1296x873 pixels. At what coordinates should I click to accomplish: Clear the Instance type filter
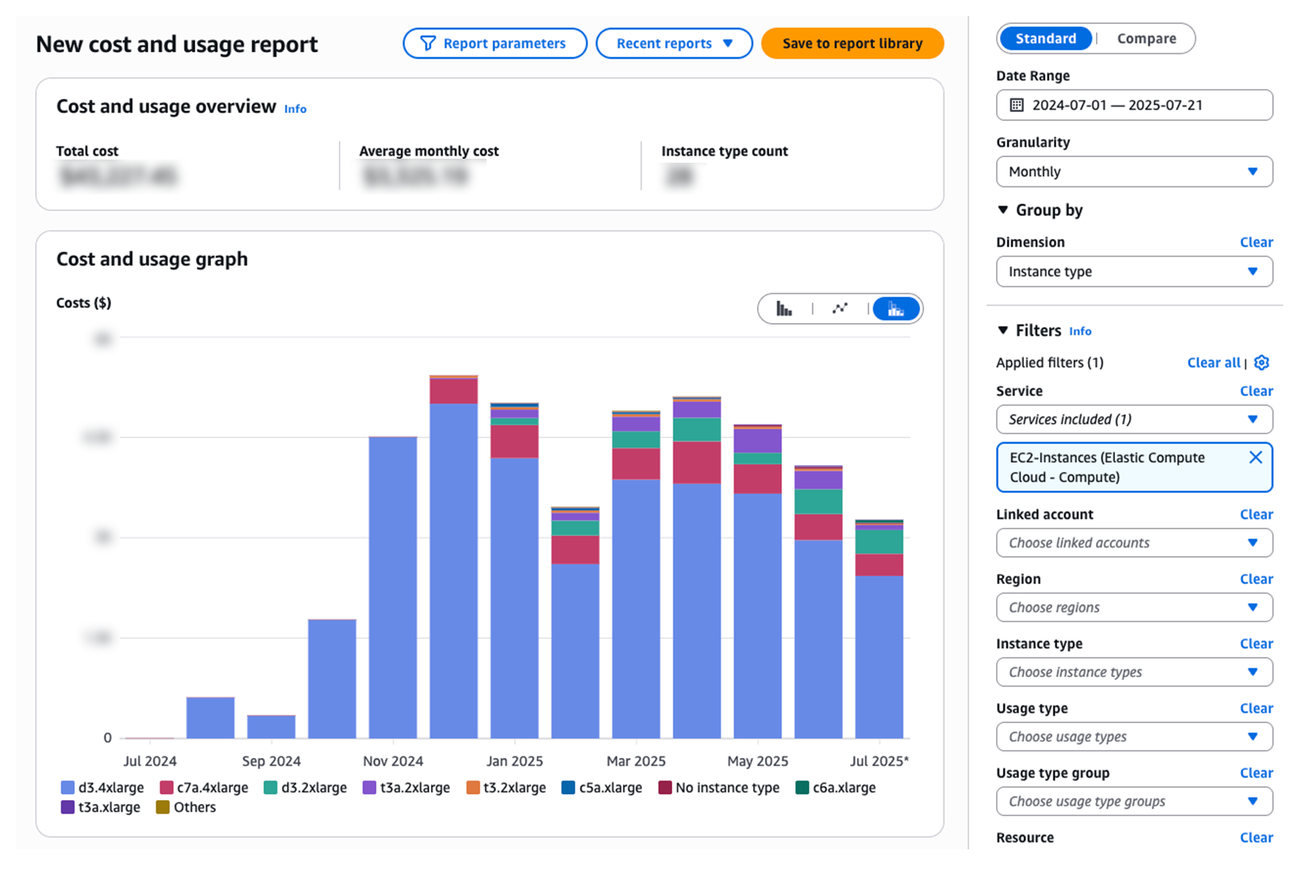1256,644
